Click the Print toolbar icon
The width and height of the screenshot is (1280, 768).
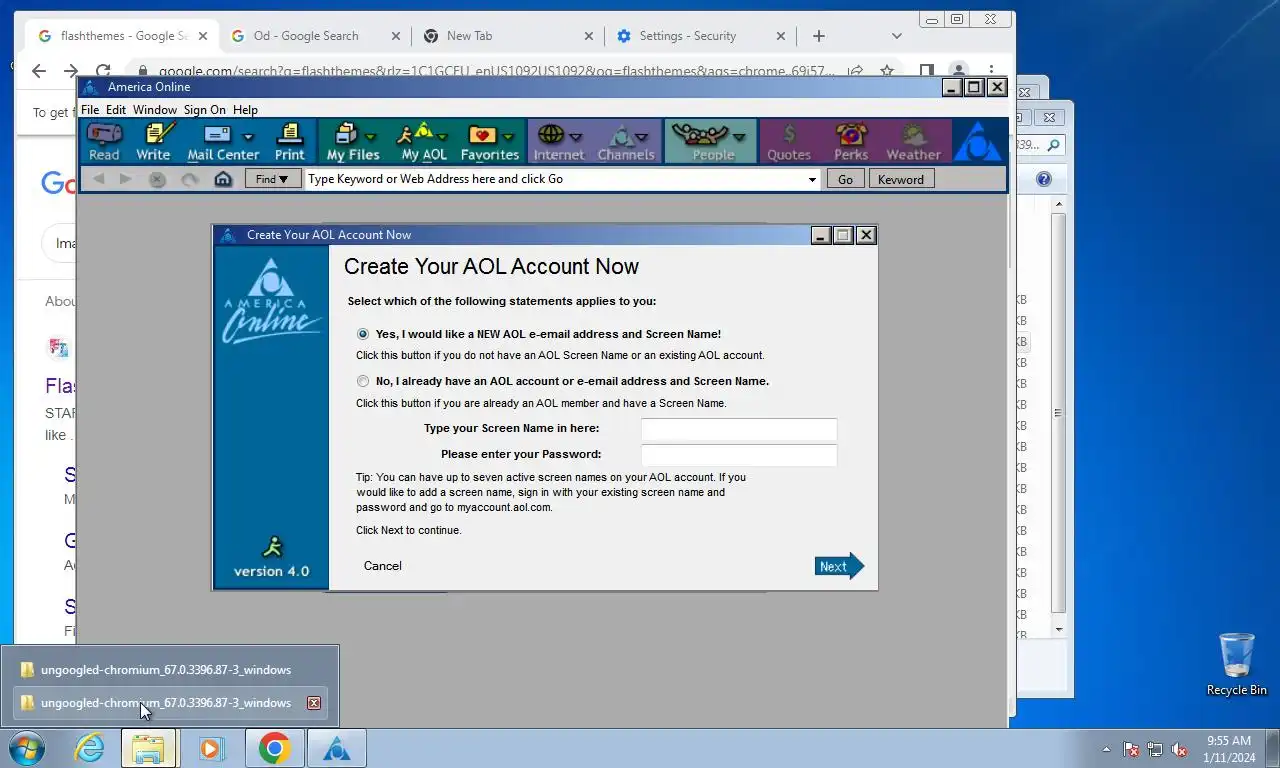pyautogui.click(x=290, y=142)
